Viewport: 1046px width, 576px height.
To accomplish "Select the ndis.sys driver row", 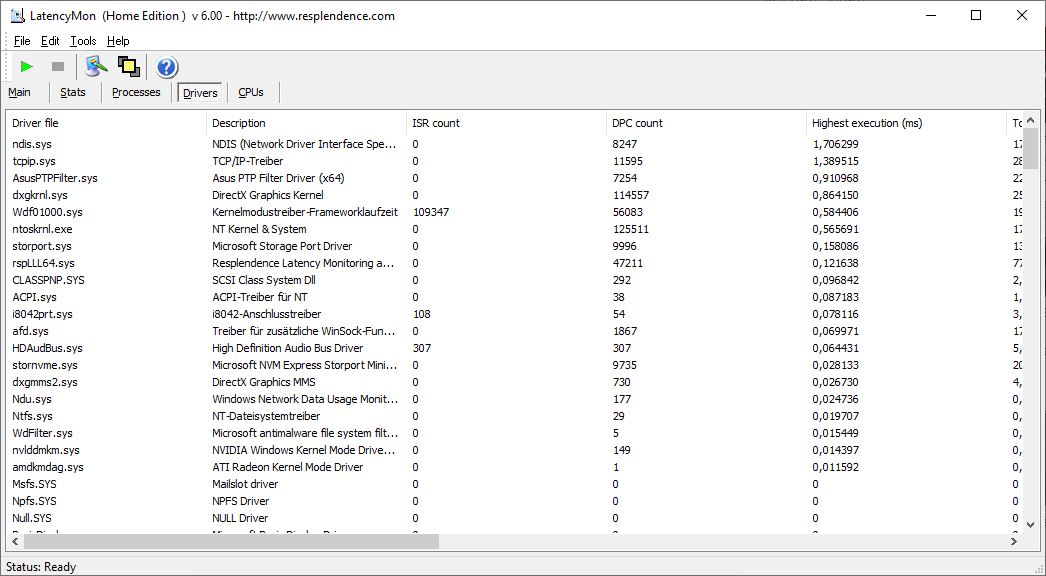I will coord(33,144).
